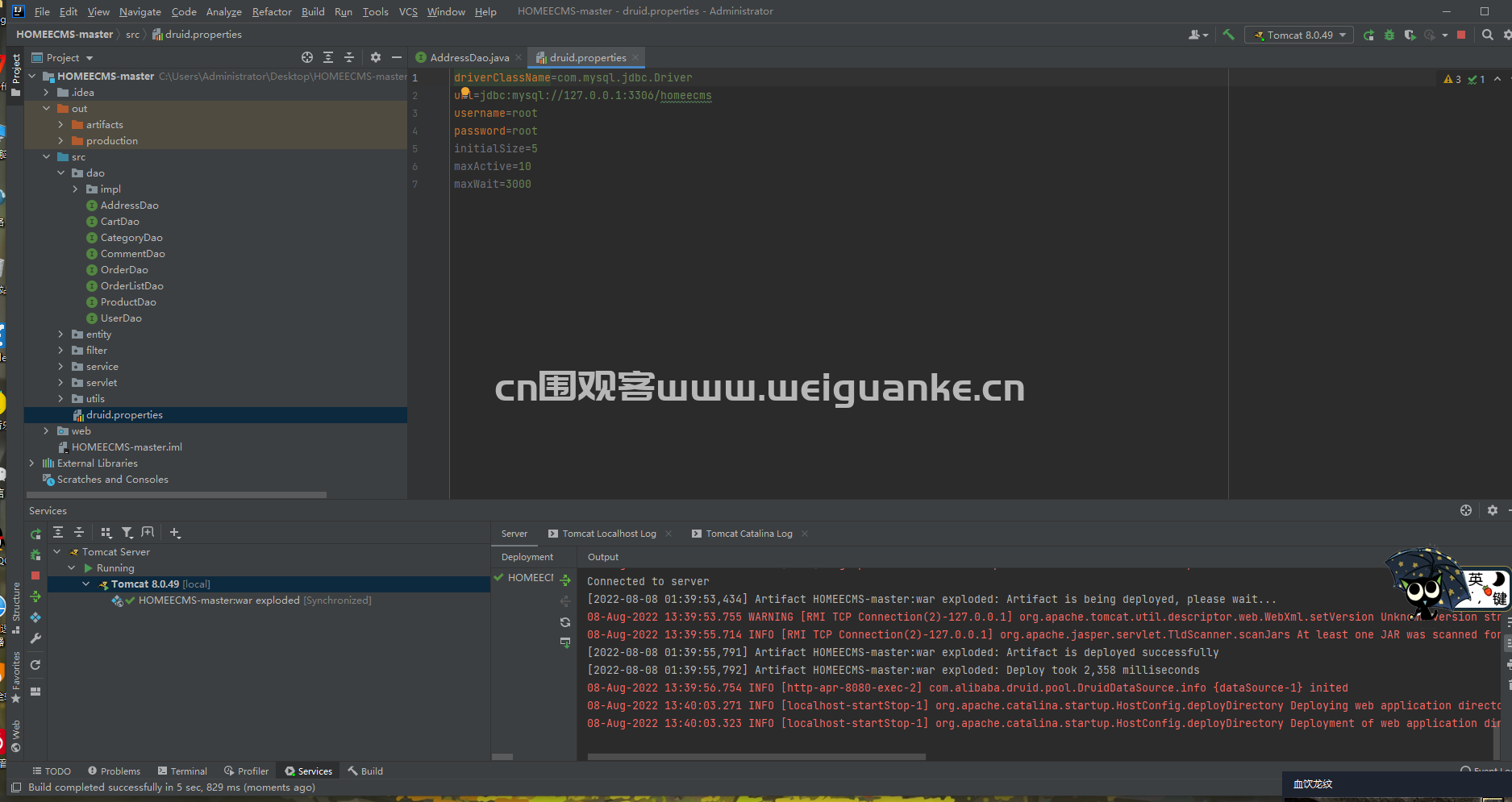Select ProductDao in the project tree
Viewport: 1512px width, 802px height.
pos(128,302)
